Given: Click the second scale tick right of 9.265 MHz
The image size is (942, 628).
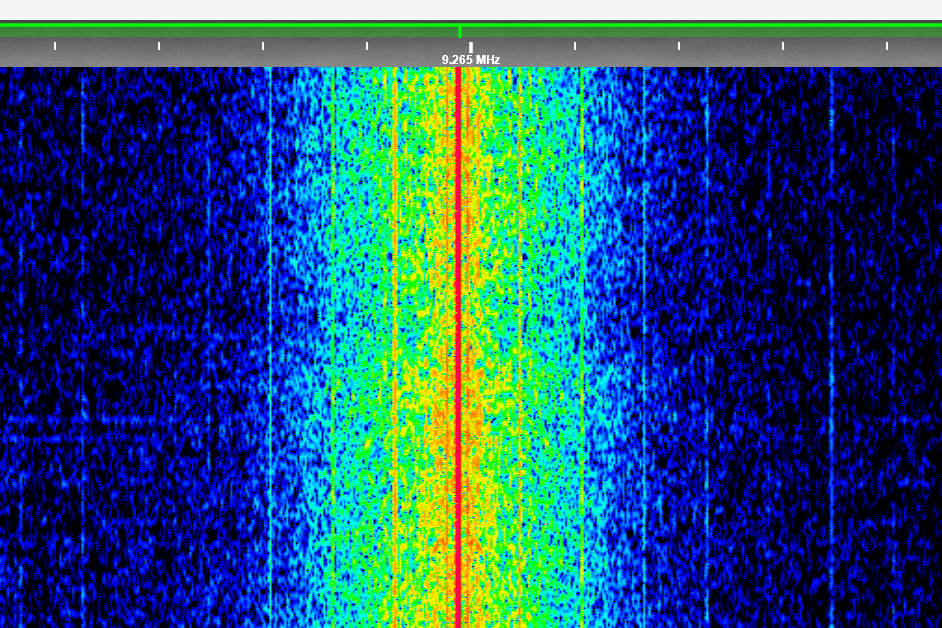Looking at the screenshot, I should (x=679, y=45).
